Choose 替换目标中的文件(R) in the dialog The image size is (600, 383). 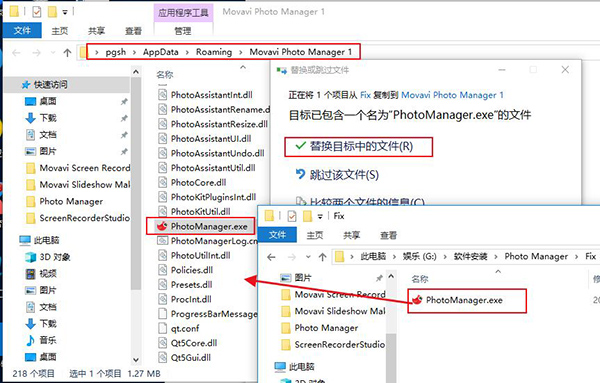[361, 147]
